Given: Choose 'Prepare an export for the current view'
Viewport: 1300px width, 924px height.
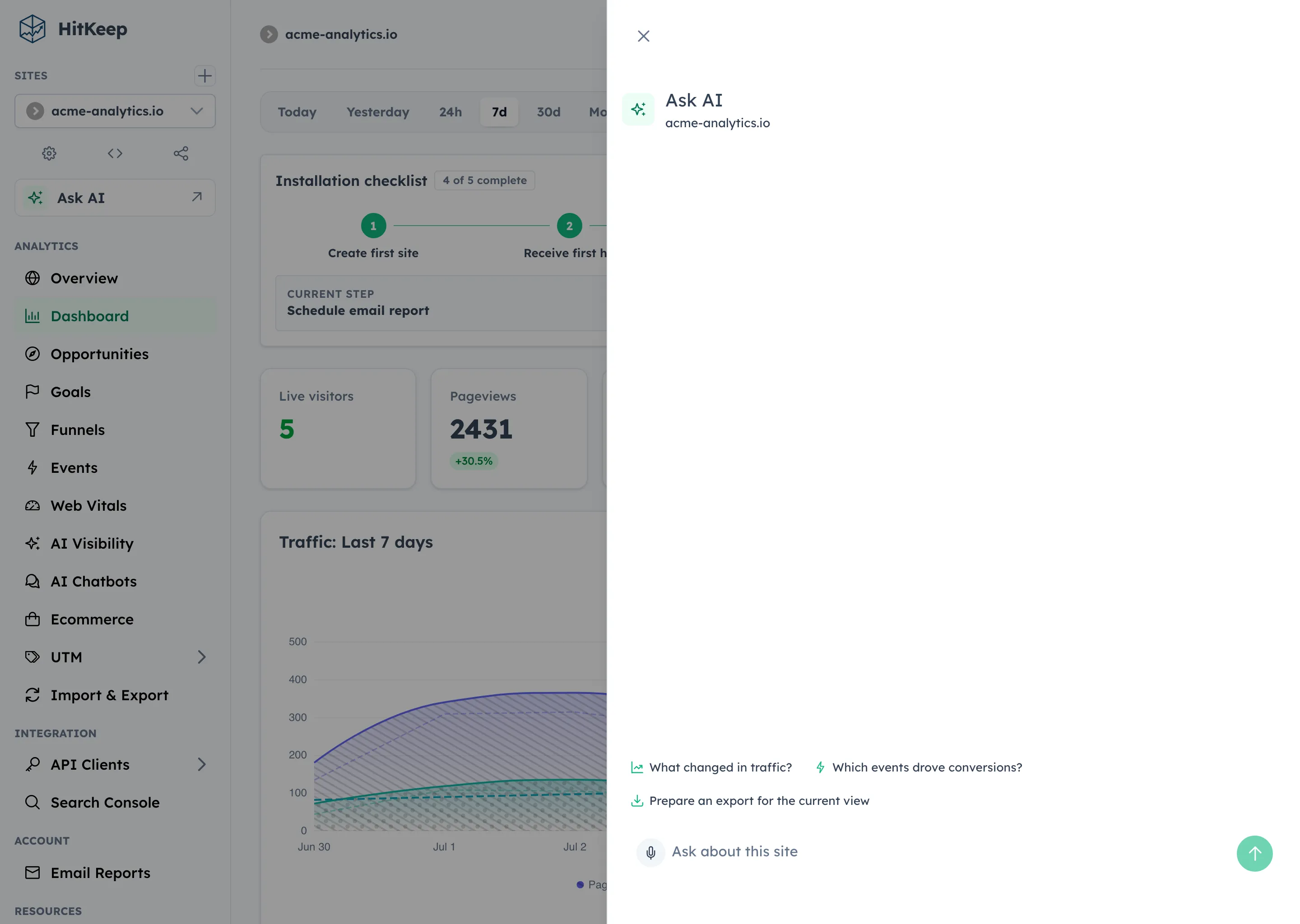Looking at the screenshot, I should tap(750, 800).
